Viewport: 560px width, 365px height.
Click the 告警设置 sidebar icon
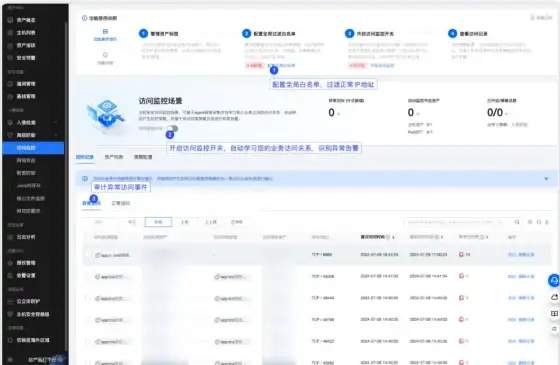10,275
